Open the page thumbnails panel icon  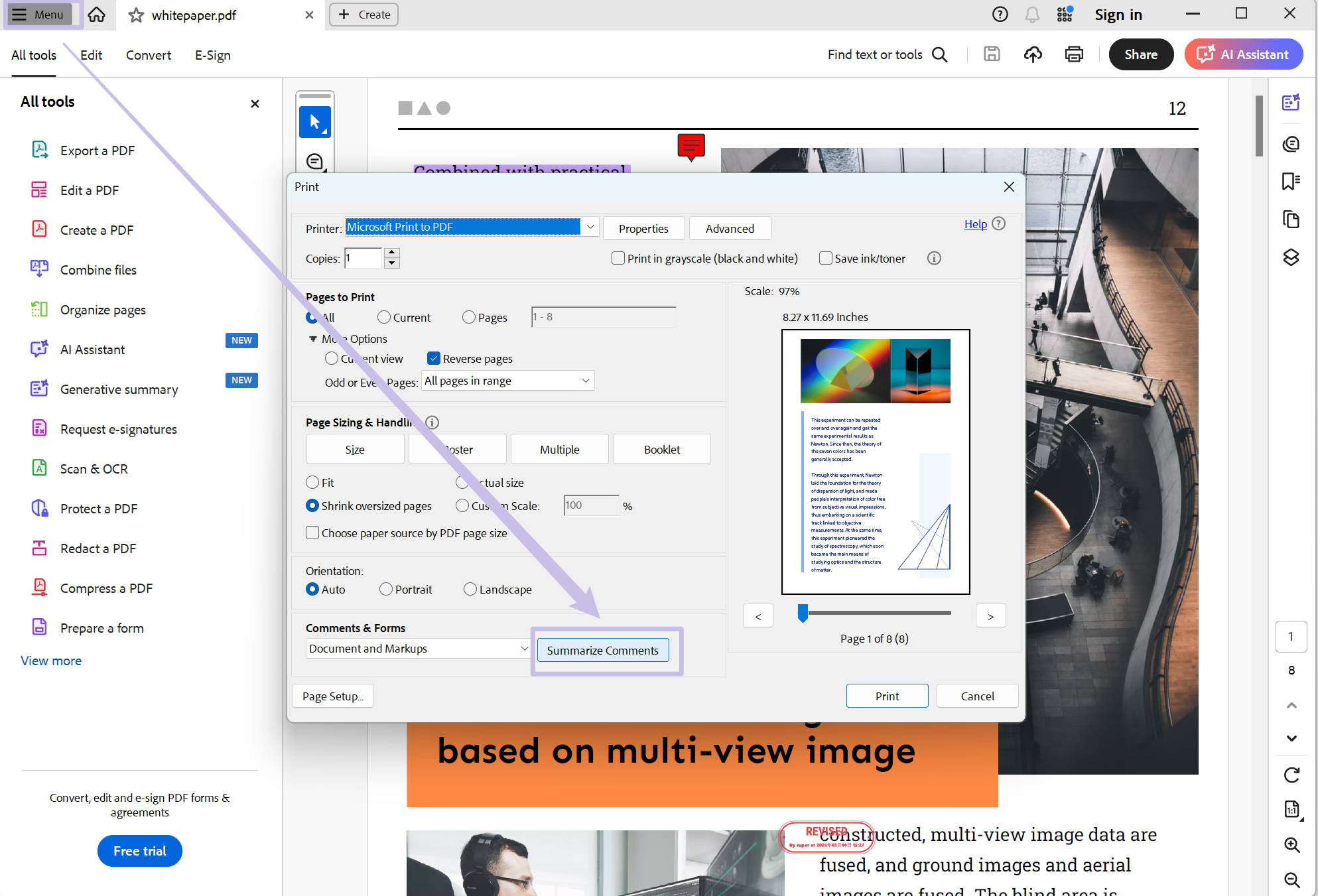pyautogui.click(x=1291, y=220)
